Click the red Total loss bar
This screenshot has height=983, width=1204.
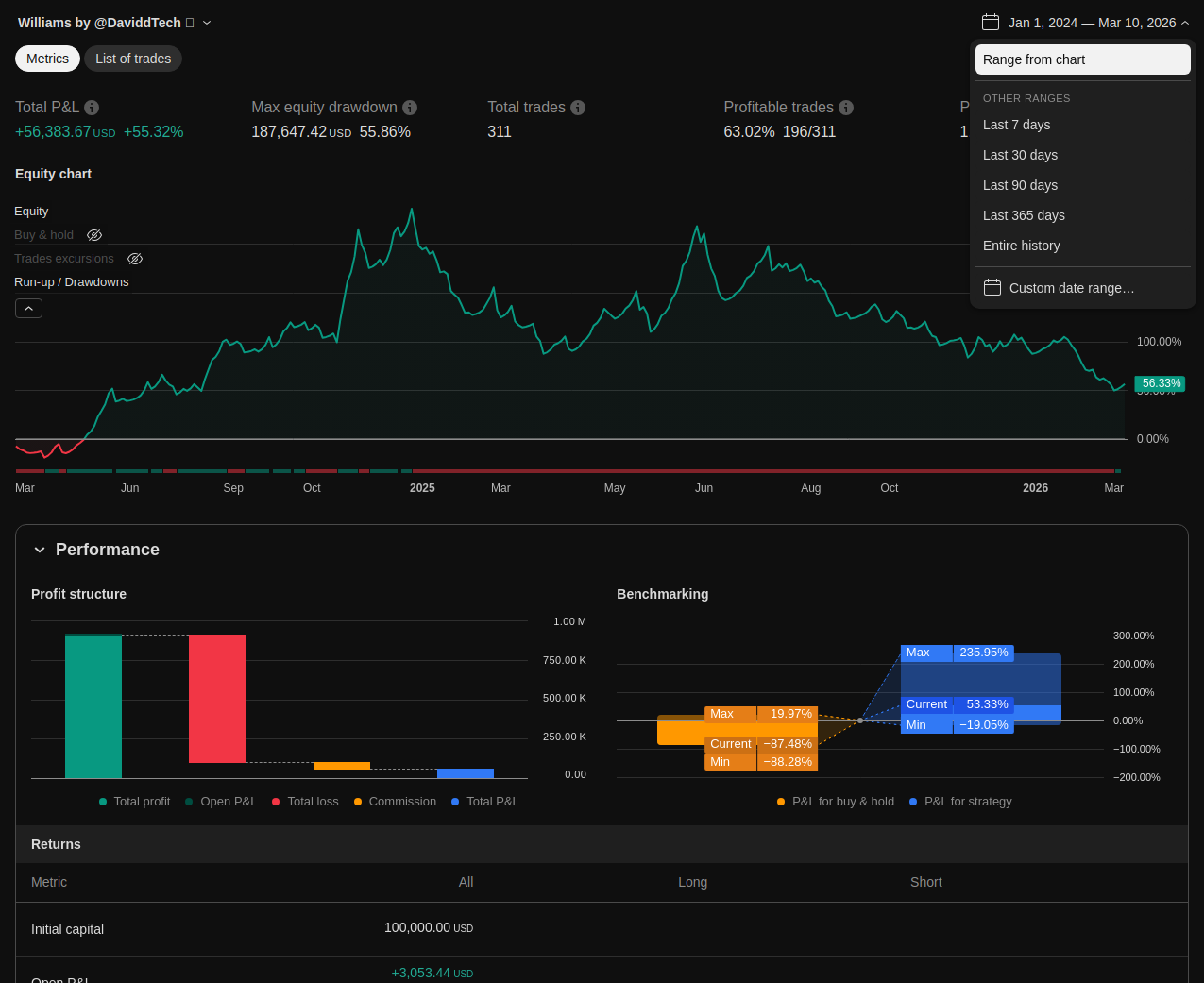217,699
